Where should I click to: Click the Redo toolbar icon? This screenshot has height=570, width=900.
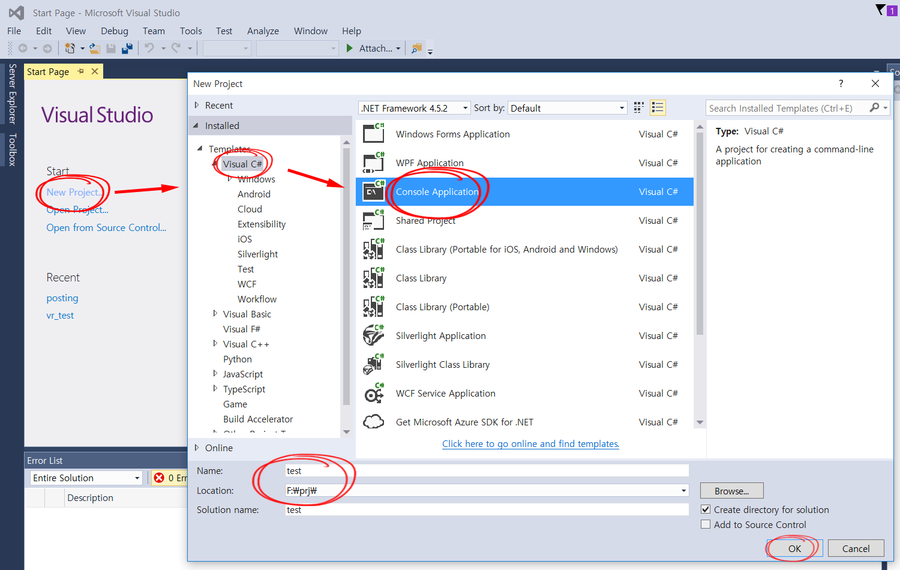(x=176, y=48)
